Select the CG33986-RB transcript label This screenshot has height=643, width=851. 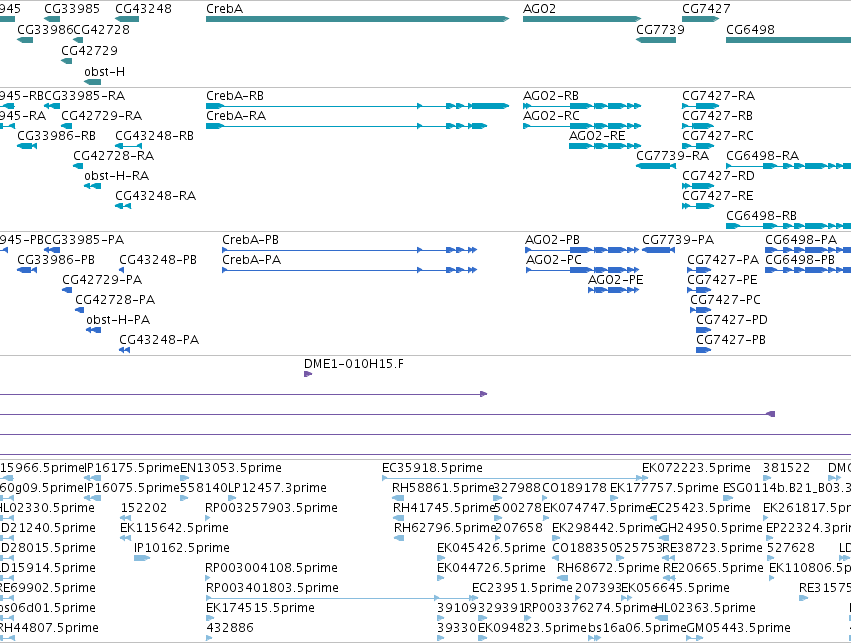tap(56, 136)
